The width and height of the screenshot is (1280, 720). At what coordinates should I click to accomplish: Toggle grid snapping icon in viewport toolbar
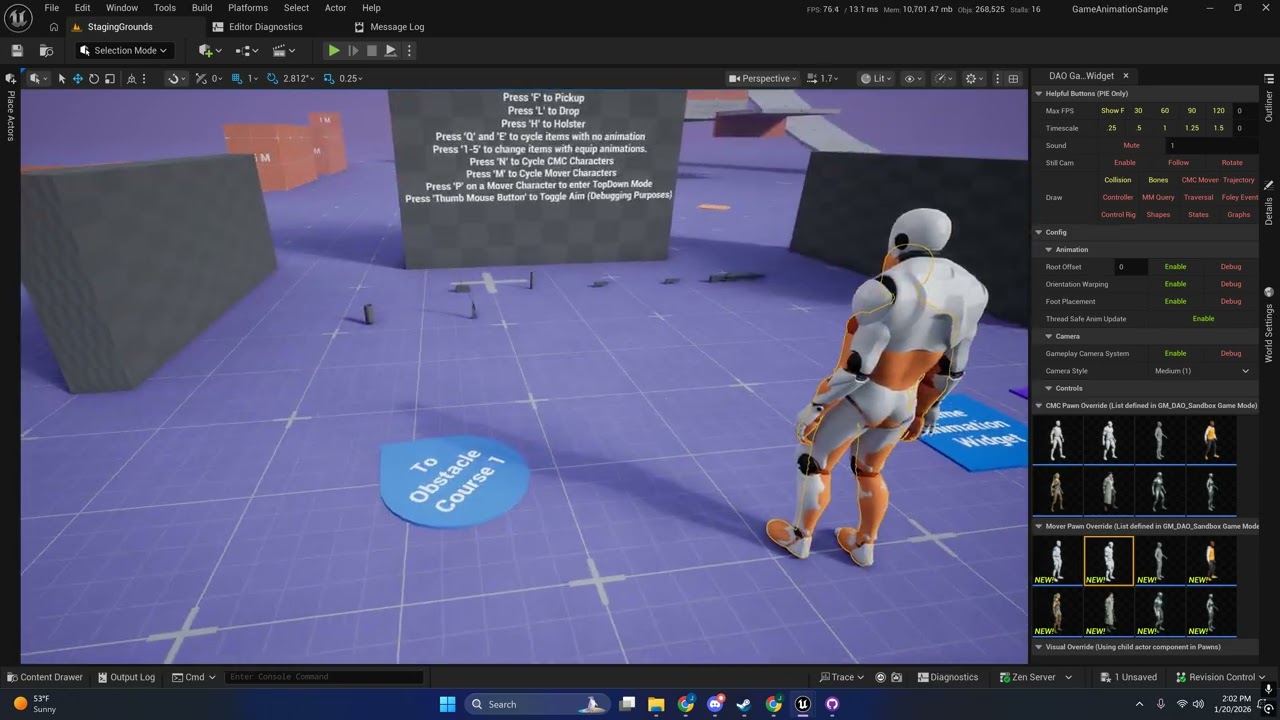[237, 78]
